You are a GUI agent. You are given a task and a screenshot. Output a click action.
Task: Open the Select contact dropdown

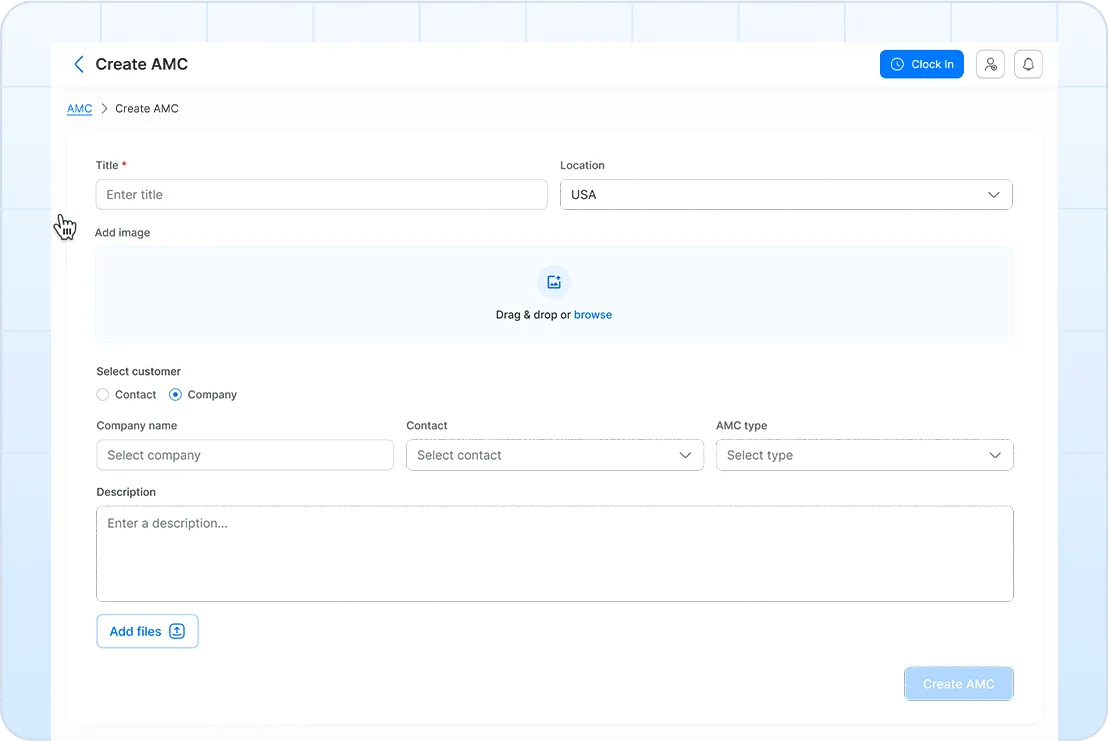click(x=554, y=455)
